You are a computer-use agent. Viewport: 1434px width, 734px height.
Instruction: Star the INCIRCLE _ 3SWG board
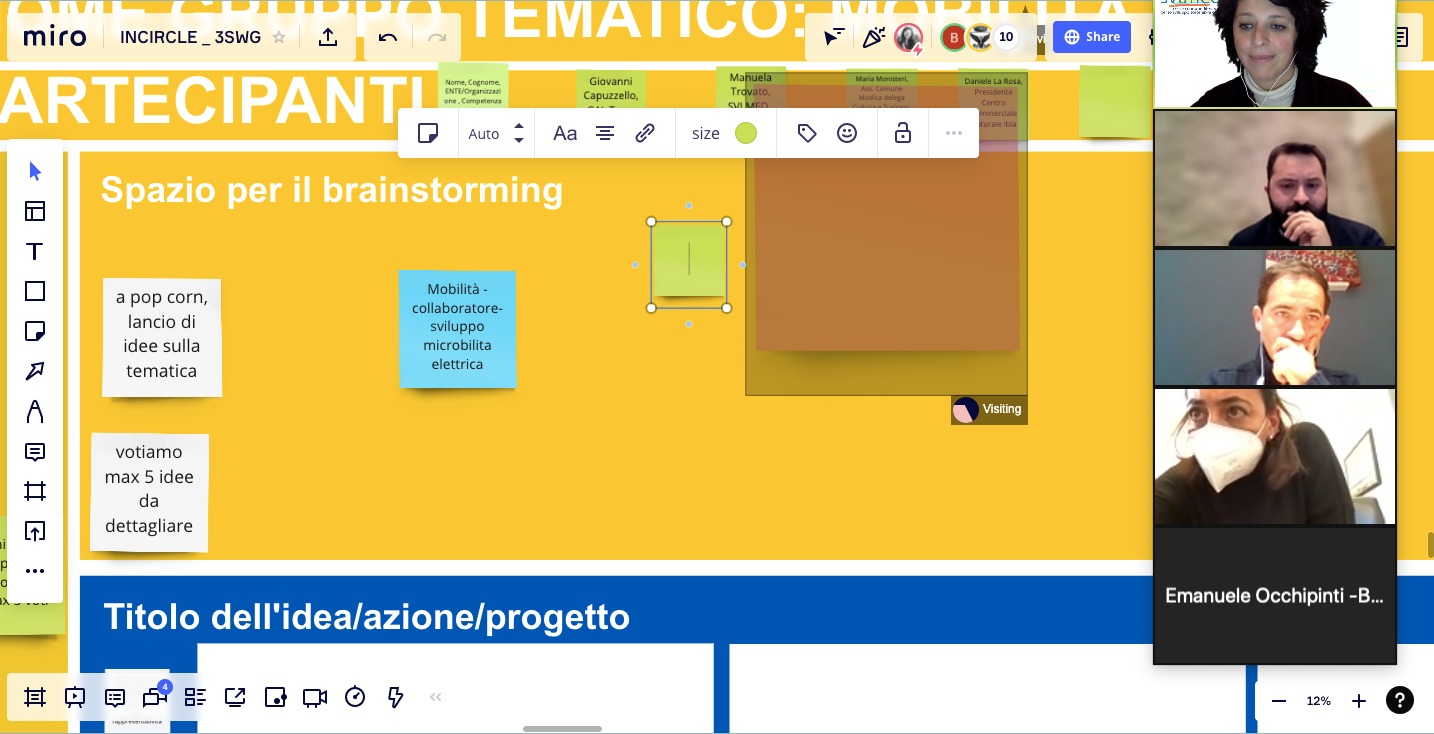coord(279,38)
